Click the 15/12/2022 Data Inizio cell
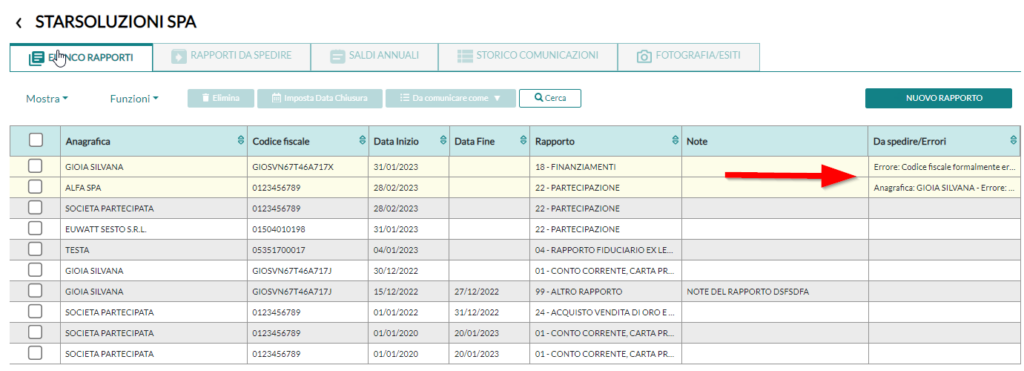This screenshot has height=371, width=1024. [409, 291]
